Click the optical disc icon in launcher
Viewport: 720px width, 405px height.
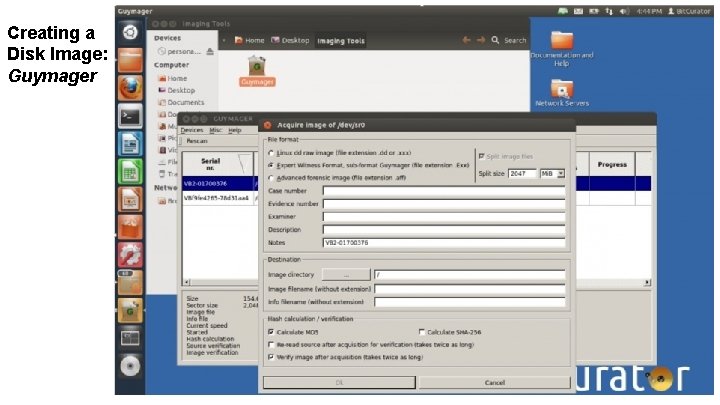tap(130, 366)
